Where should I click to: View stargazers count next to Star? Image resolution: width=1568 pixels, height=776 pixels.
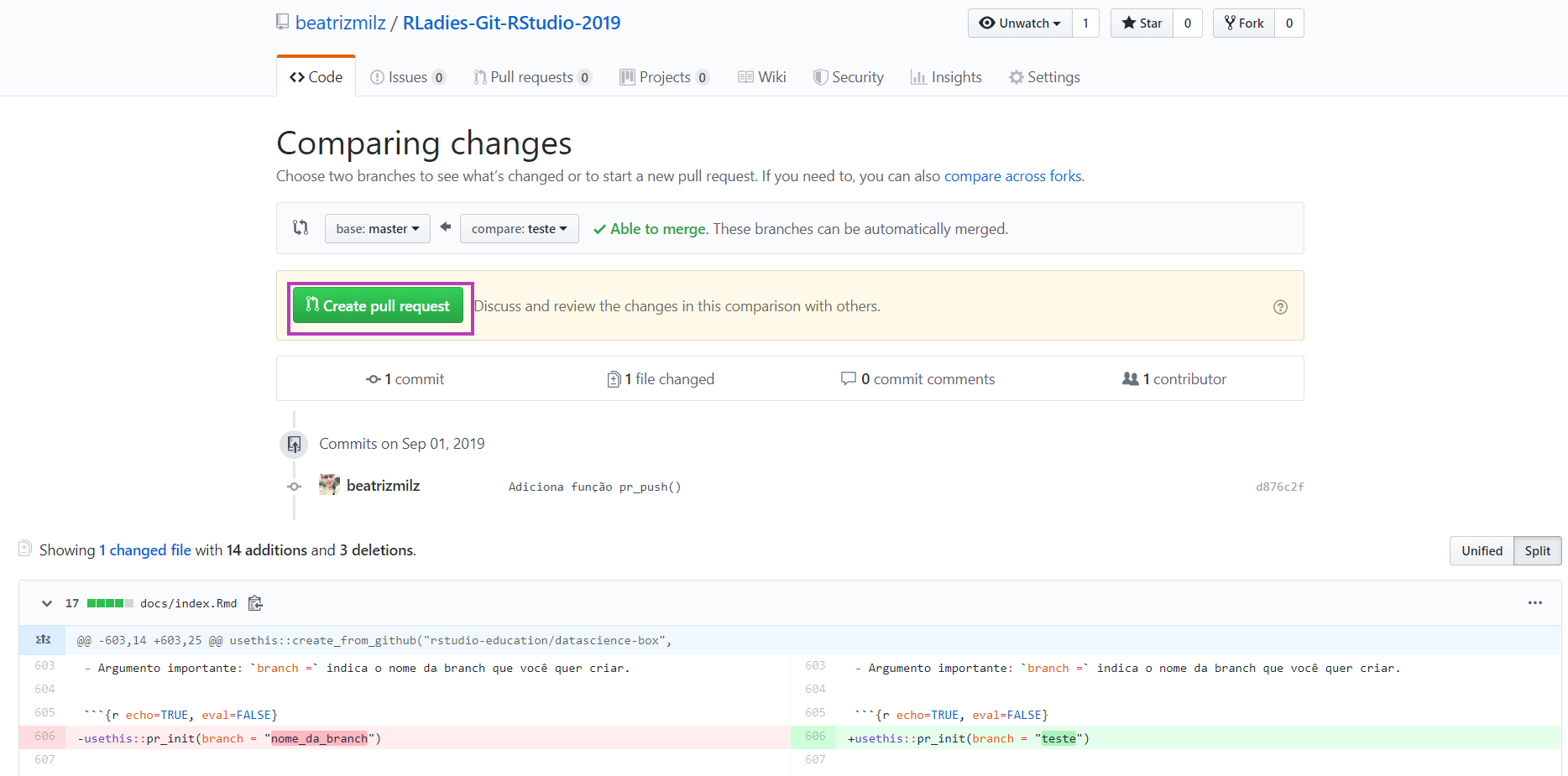(1188, 23)
